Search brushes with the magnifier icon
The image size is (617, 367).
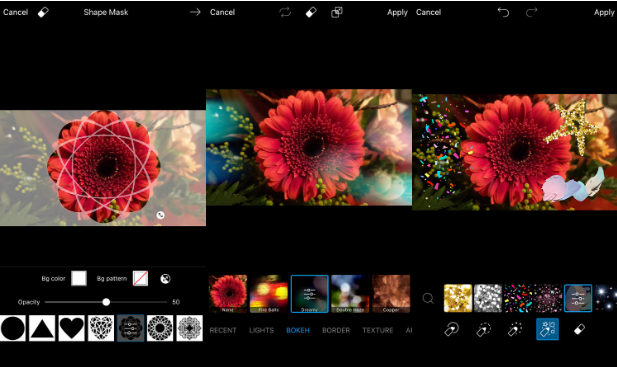click(428, 299)
